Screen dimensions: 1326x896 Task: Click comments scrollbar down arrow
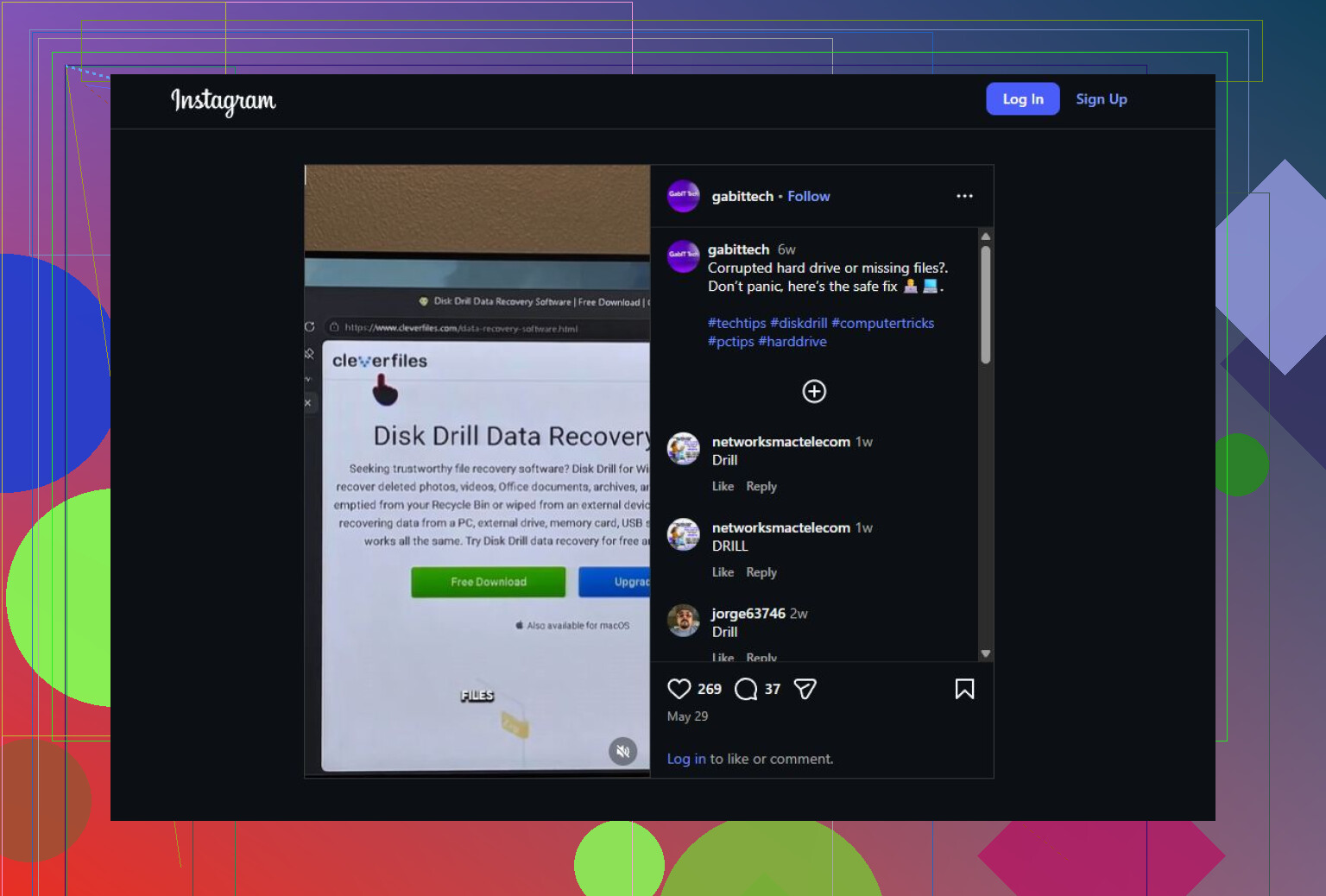click(985, 653)
